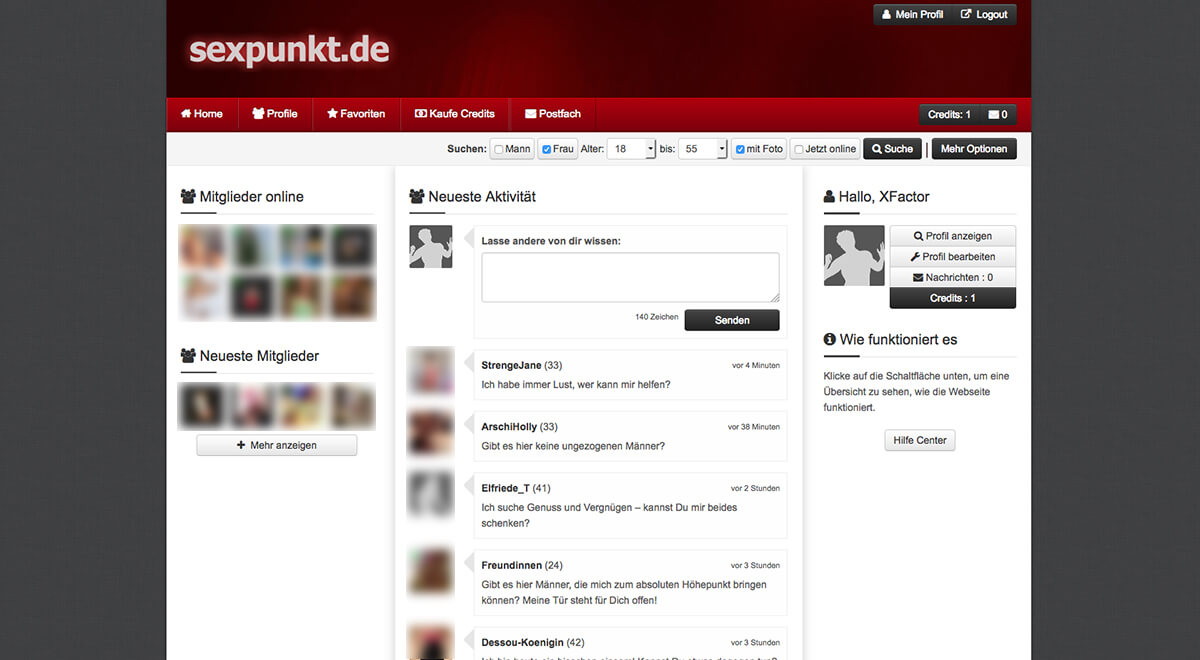
Task: Open the Home menu item
Action: point(202,114)
